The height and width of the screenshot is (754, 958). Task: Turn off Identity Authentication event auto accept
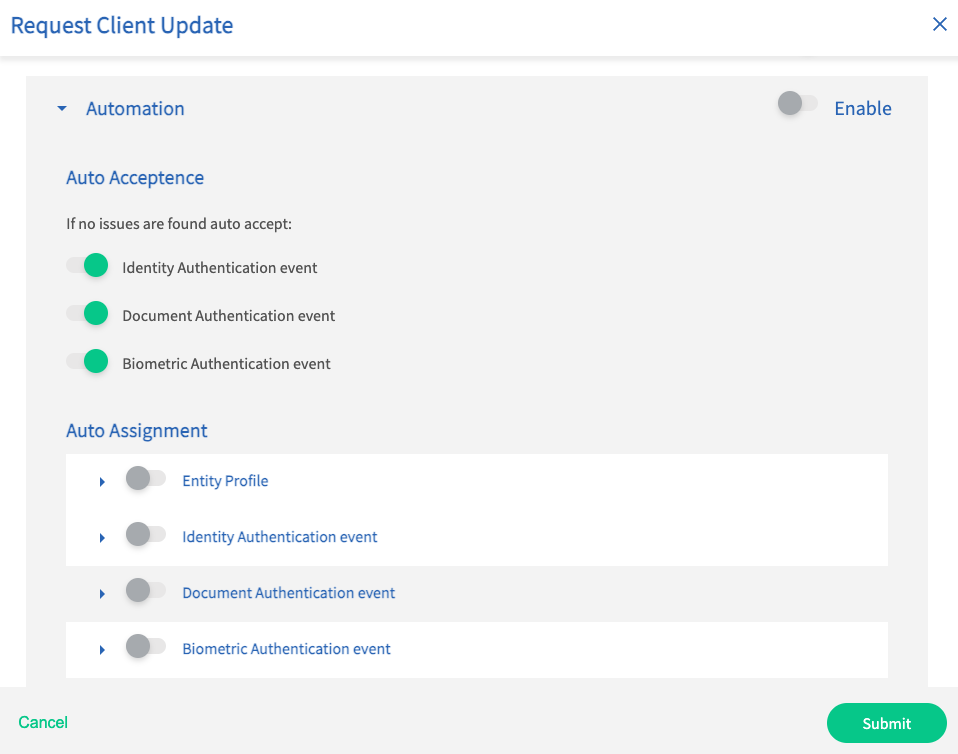click(x=87, y=265)
